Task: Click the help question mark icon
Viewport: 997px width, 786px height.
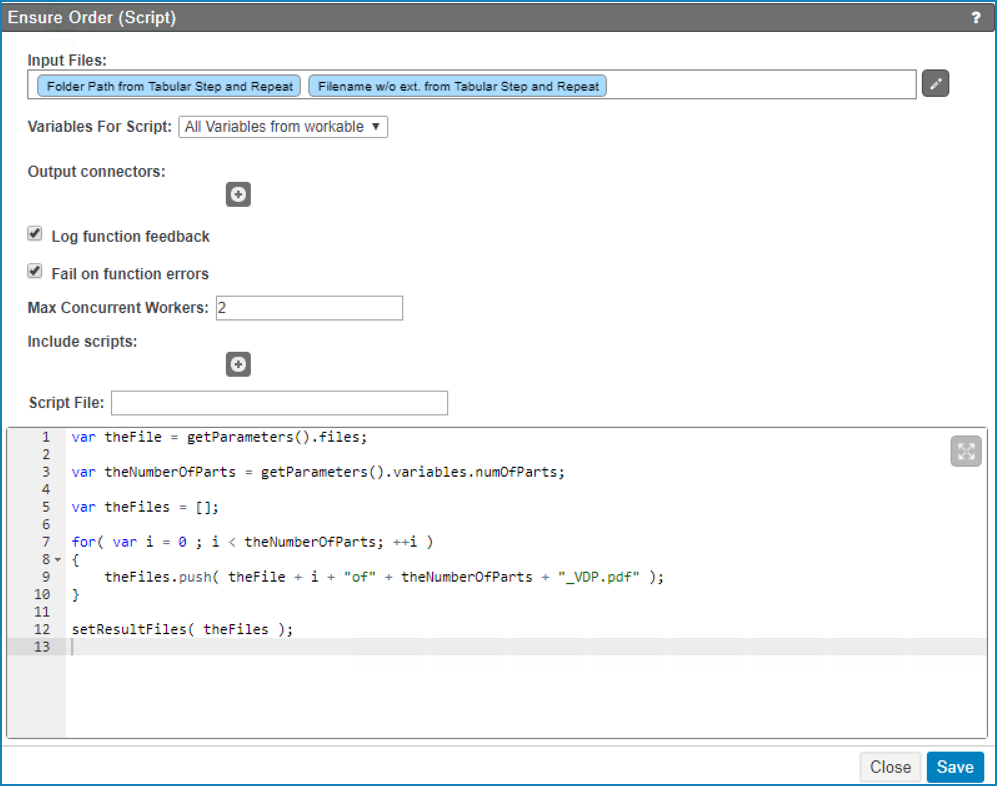Action: pos(976,17)
